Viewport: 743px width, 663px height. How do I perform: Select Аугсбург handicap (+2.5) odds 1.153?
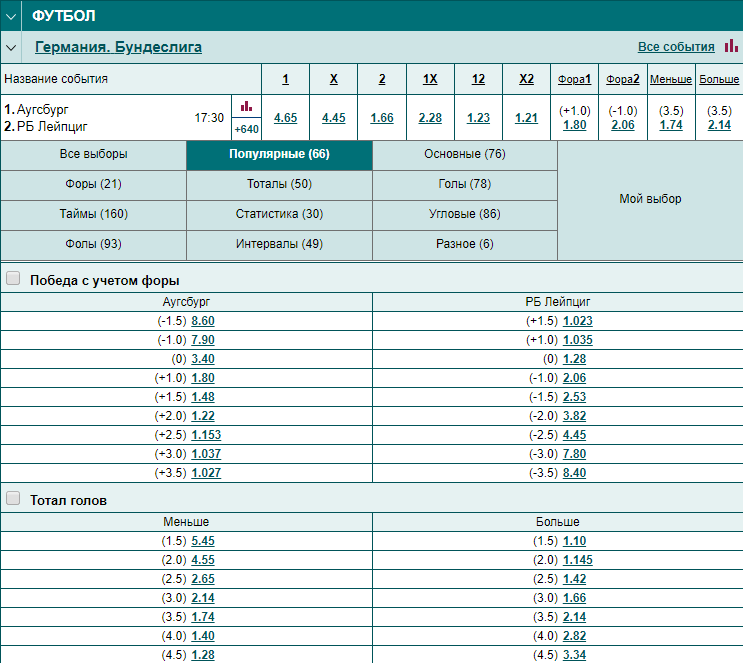point(206,435)
